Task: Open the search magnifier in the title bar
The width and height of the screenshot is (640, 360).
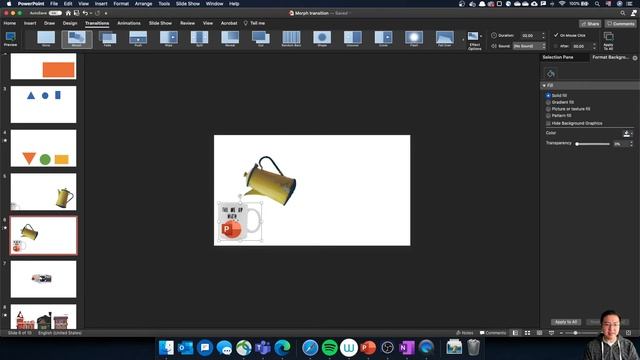Action: [622, 13]
